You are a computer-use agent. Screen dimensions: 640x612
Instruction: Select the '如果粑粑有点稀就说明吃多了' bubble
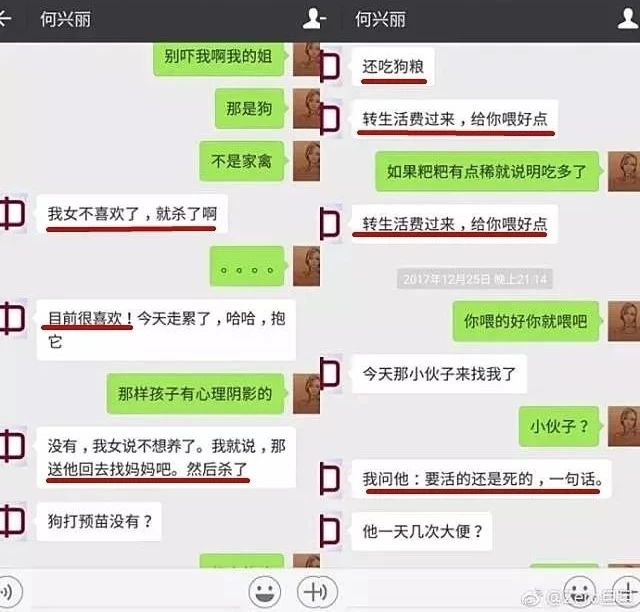tap(487, 171)
